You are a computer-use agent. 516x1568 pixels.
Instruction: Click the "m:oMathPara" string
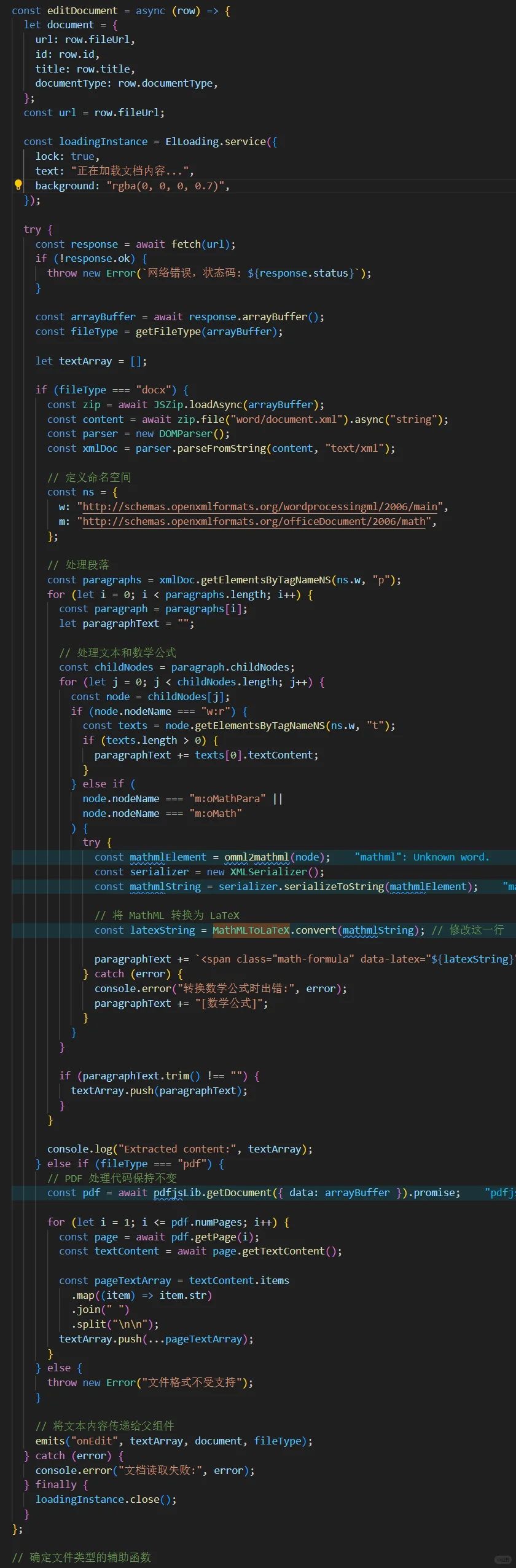pos(227,799)
